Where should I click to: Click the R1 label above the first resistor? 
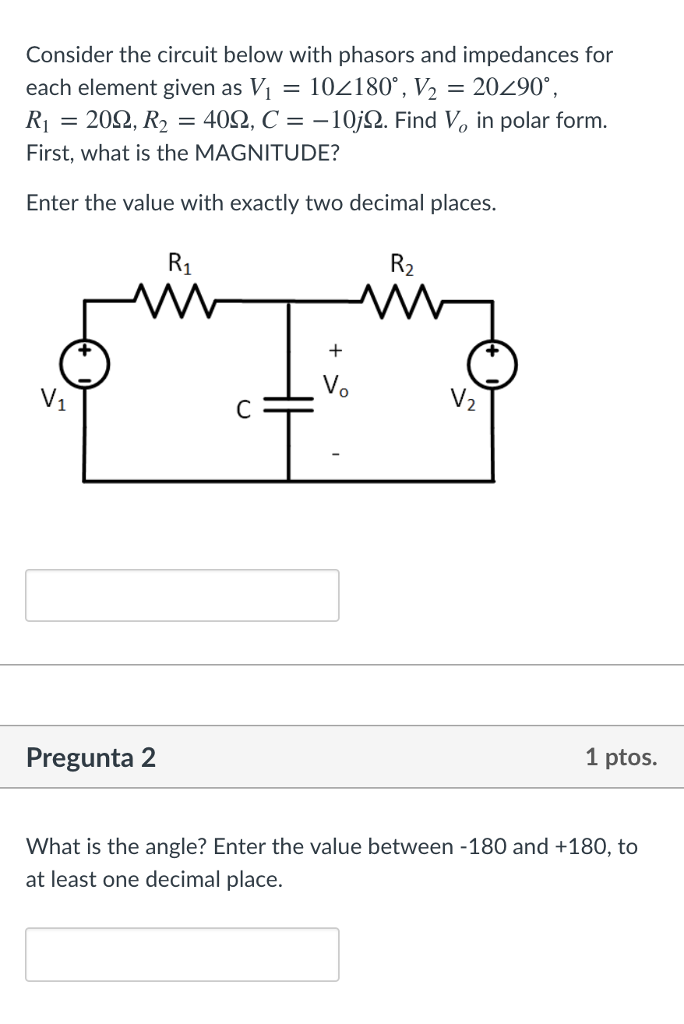(178, 263)
